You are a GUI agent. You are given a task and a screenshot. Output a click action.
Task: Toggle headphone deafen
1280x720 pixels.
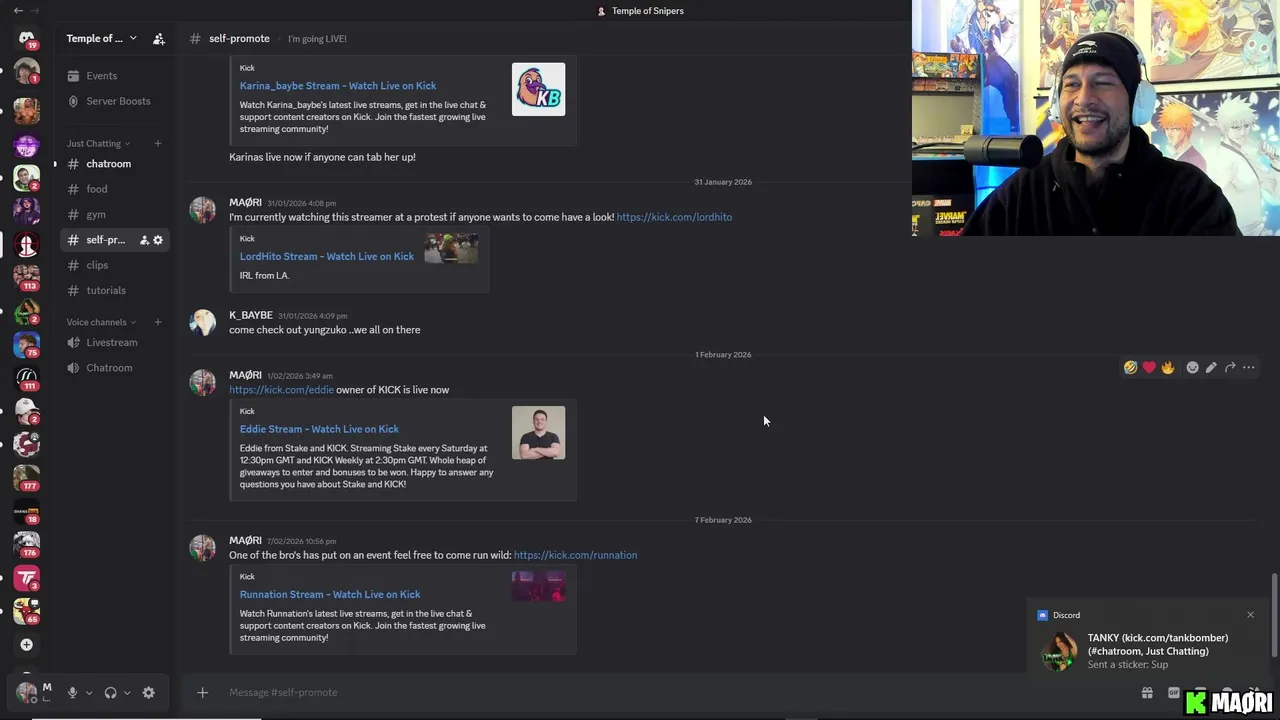pyautogui.click(x=111, y=692)
